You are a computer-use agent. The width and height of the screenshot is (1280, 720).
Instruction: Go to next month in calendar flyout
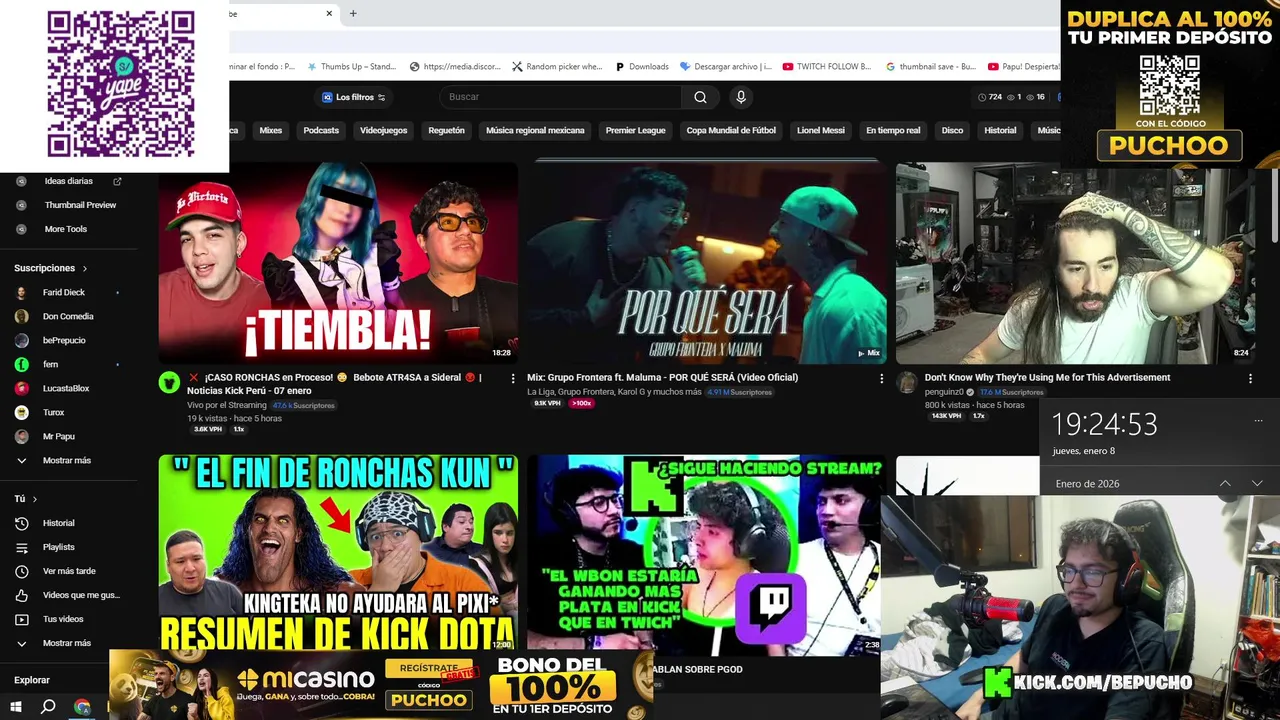coord(1257,483)
